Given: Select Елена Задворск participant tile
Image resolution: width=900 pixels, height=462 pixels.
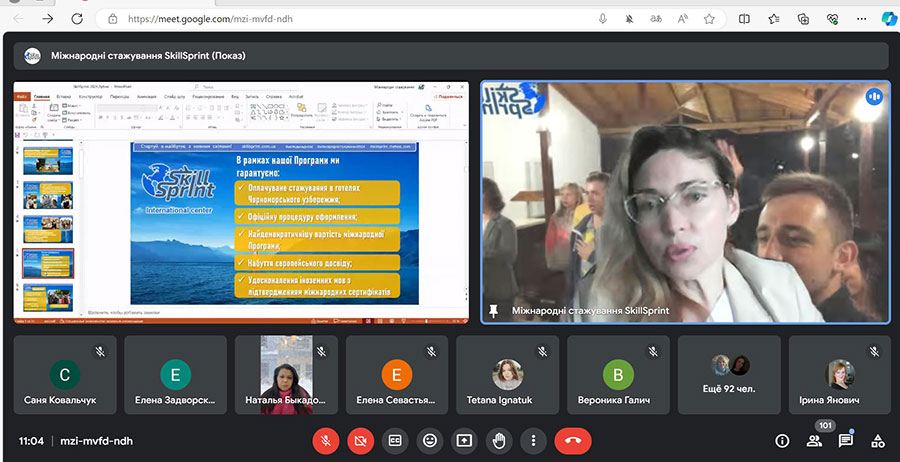Looking at the screenshot, I should (x=176, y=375).
